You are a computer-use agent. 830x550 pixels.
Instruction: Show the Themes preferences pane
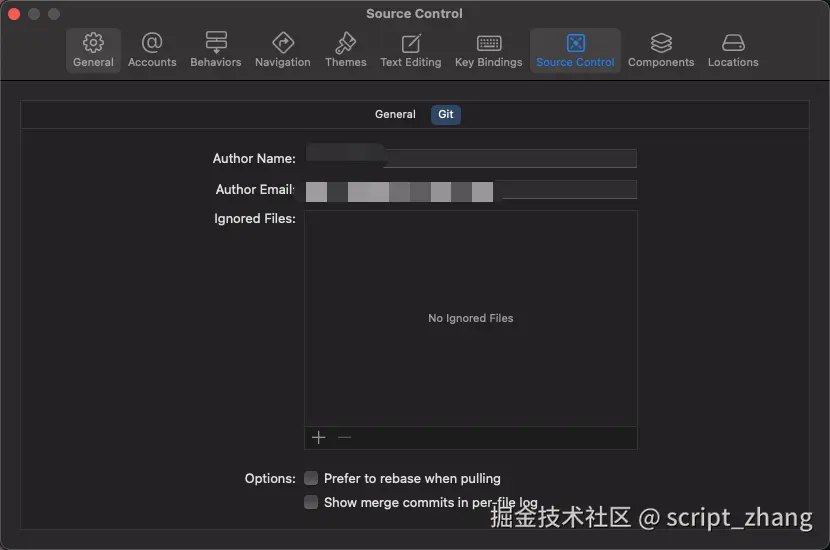click(346, 50)
